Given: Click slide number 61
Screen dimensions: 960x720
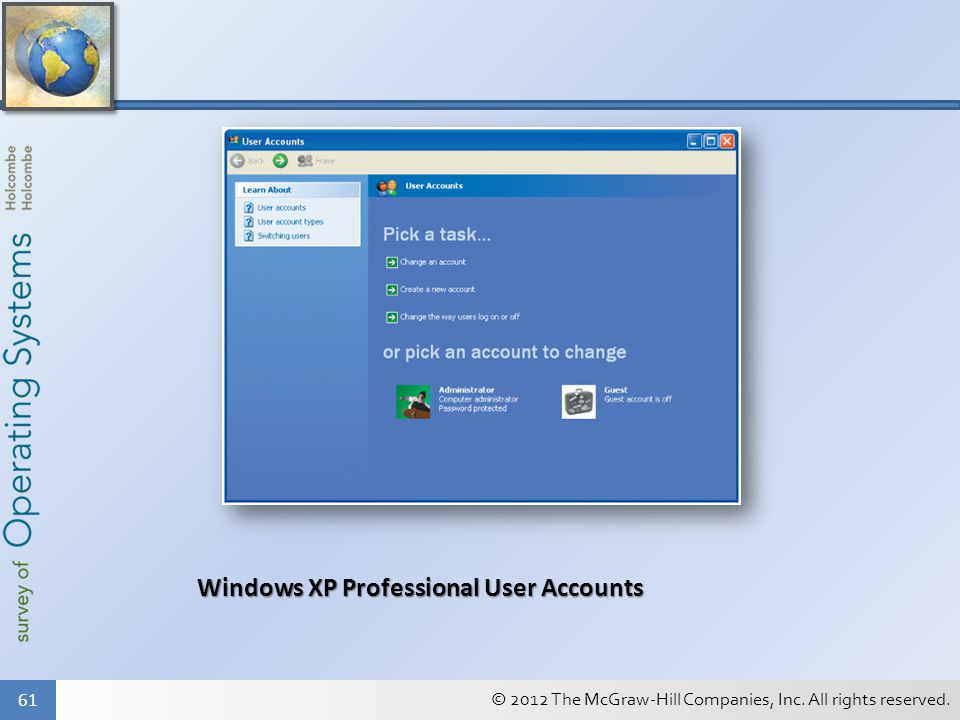Looking at the screenshot, I should coord(28,700).
